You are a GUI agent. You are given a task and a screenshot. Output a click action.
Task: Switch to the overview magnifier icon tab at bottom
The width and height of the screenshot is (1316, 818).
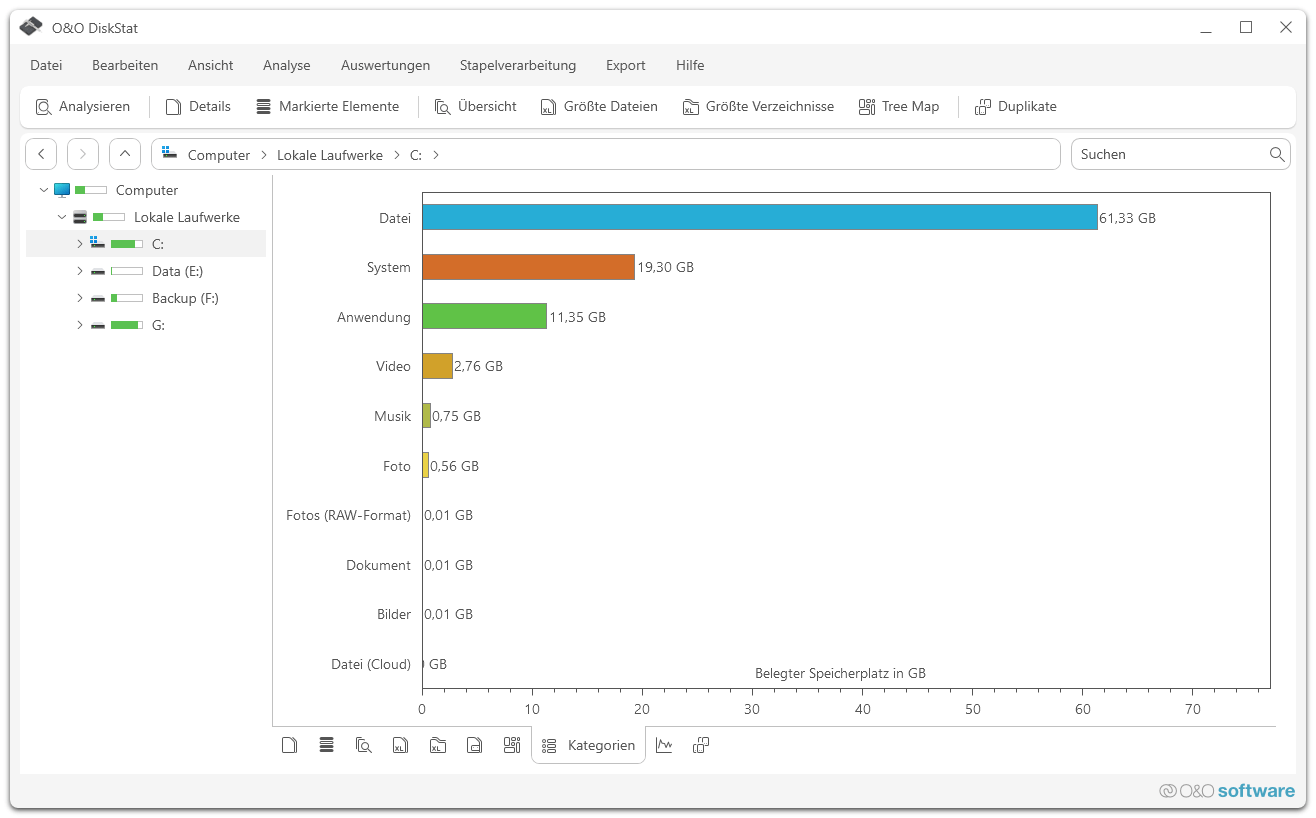point(364,745)
